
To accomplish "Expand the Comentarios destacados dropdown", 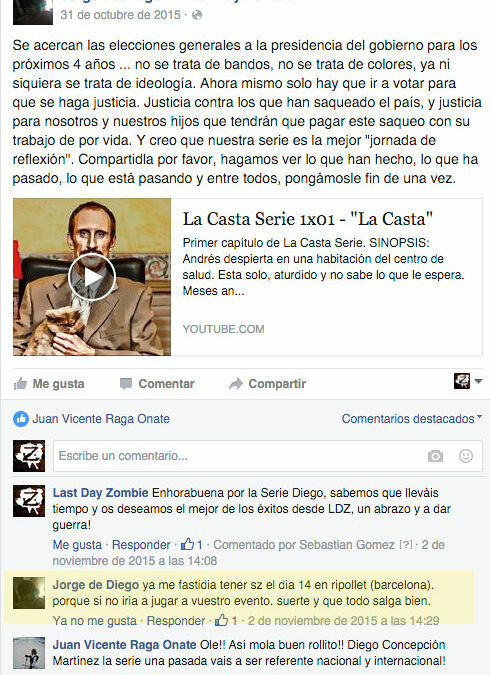I will (x=412, y=418).
